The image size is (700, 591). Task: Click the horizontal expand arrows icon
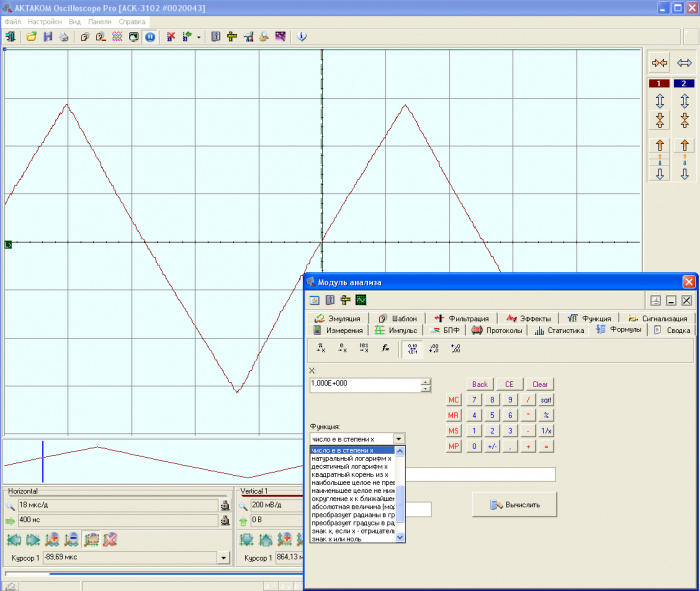(684, 63)
